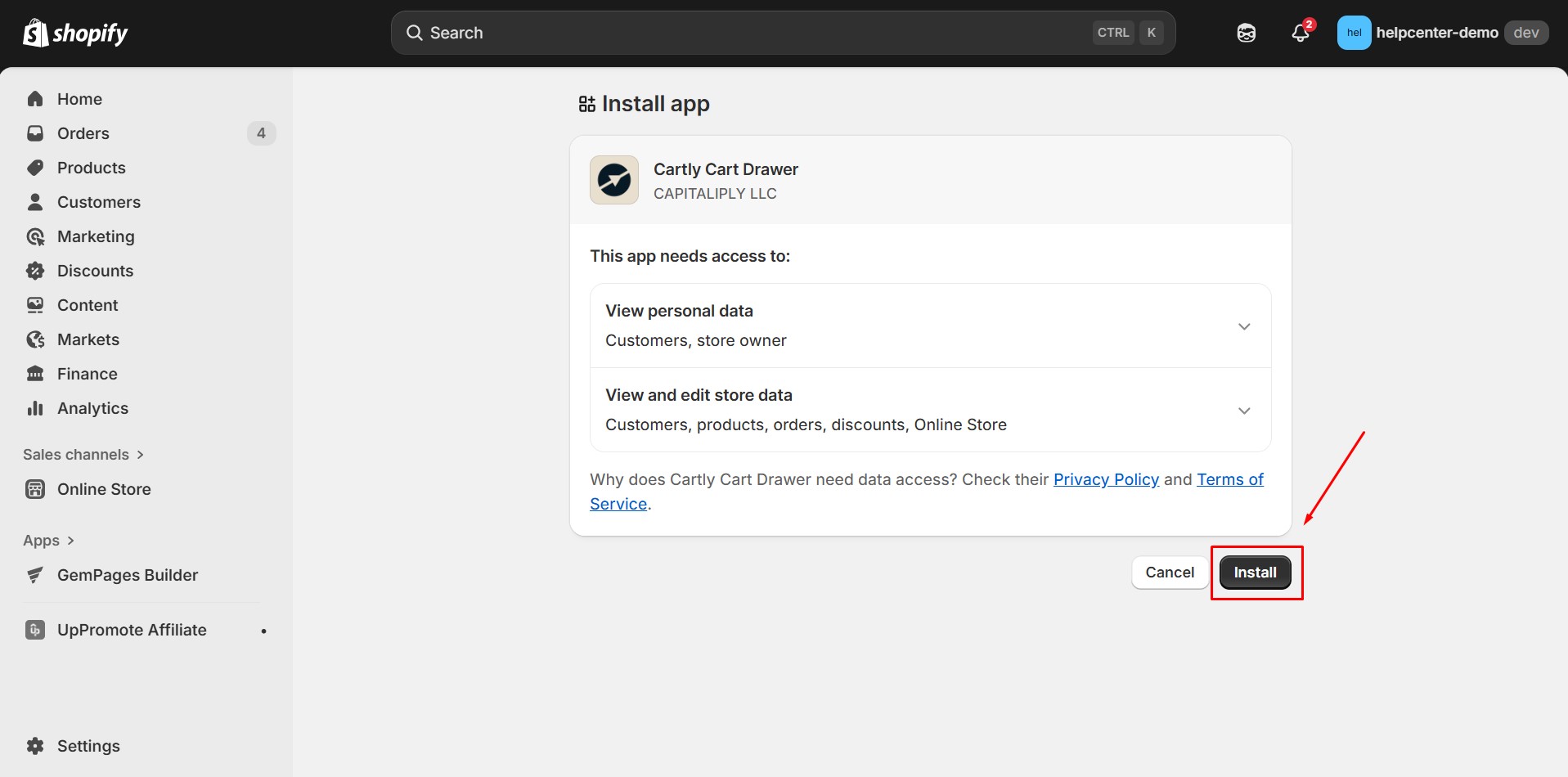
Task: Open the Analytics page
Action: (92, 407)
